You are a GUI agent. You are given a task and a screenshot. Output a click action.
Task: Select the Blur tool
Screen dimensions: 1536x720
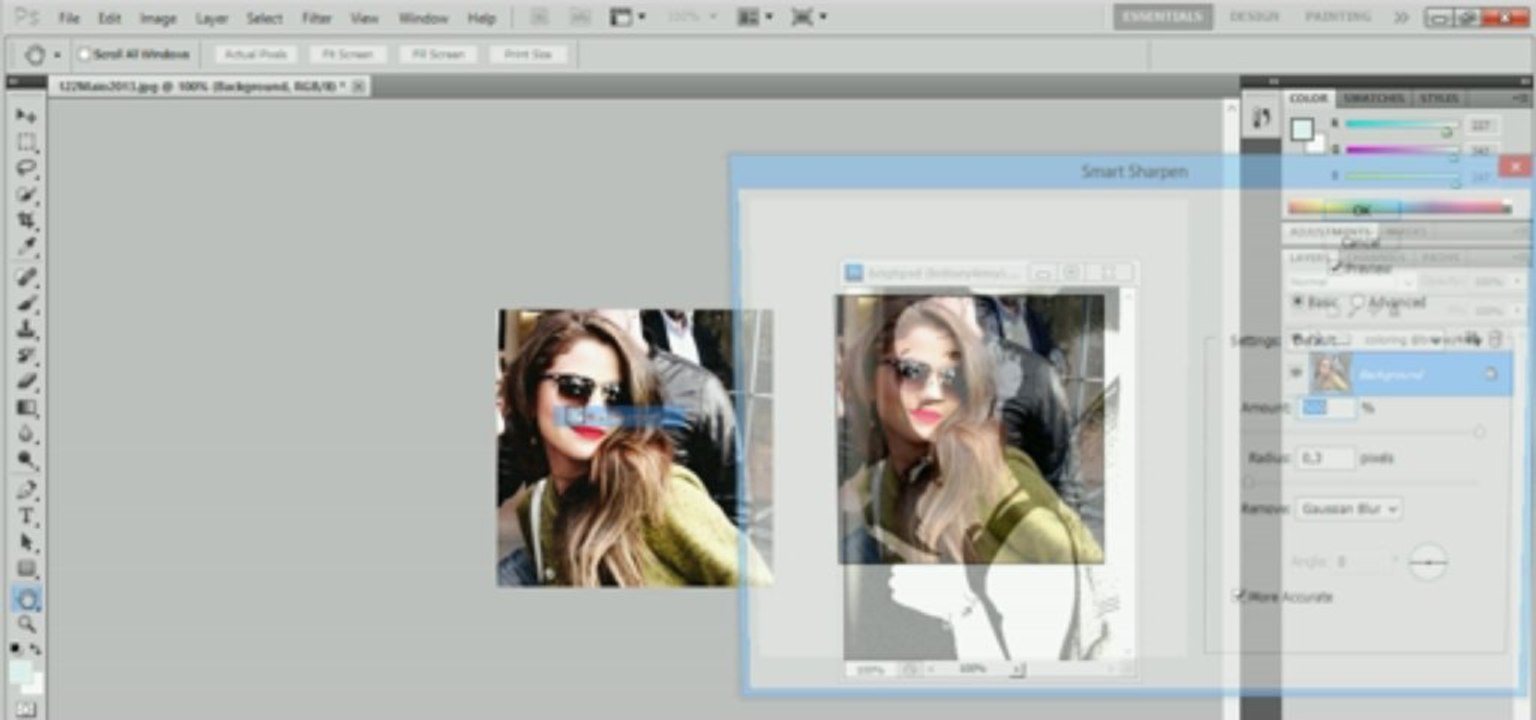(26, 433)
